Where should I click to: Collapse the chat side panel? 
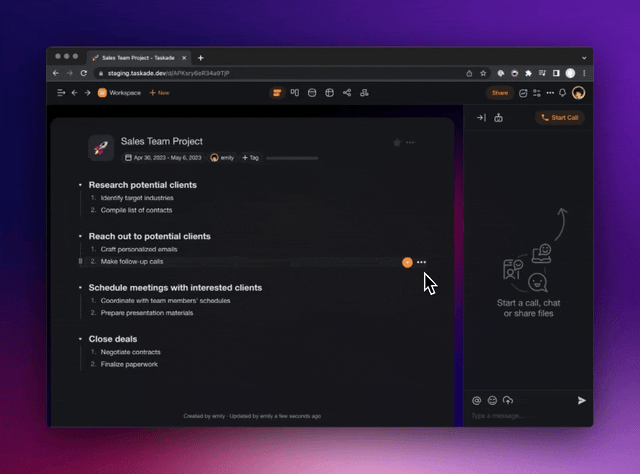coord(481,118)
